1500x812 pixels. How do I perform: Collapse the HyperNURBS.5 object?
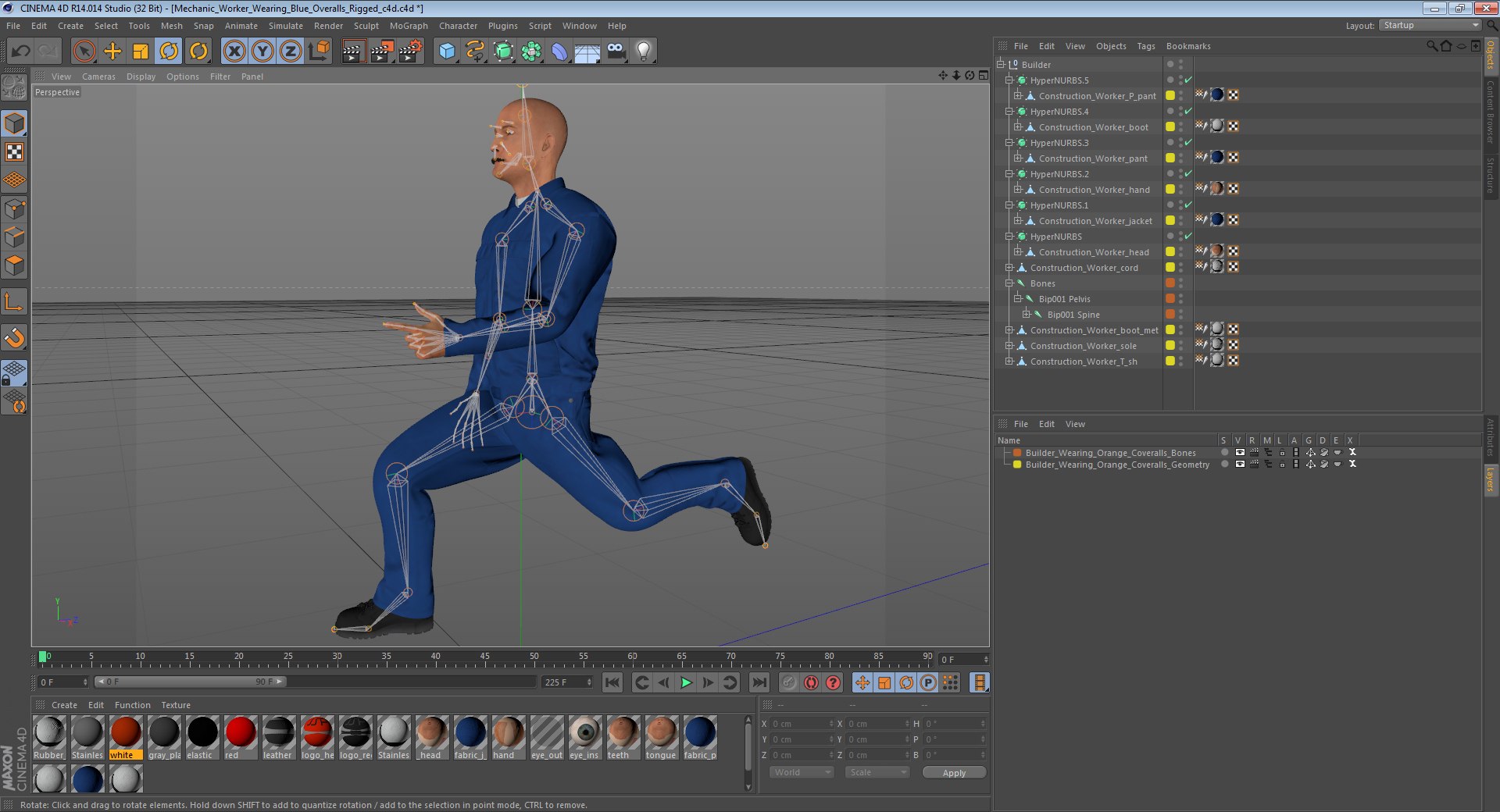[1009, 80]
